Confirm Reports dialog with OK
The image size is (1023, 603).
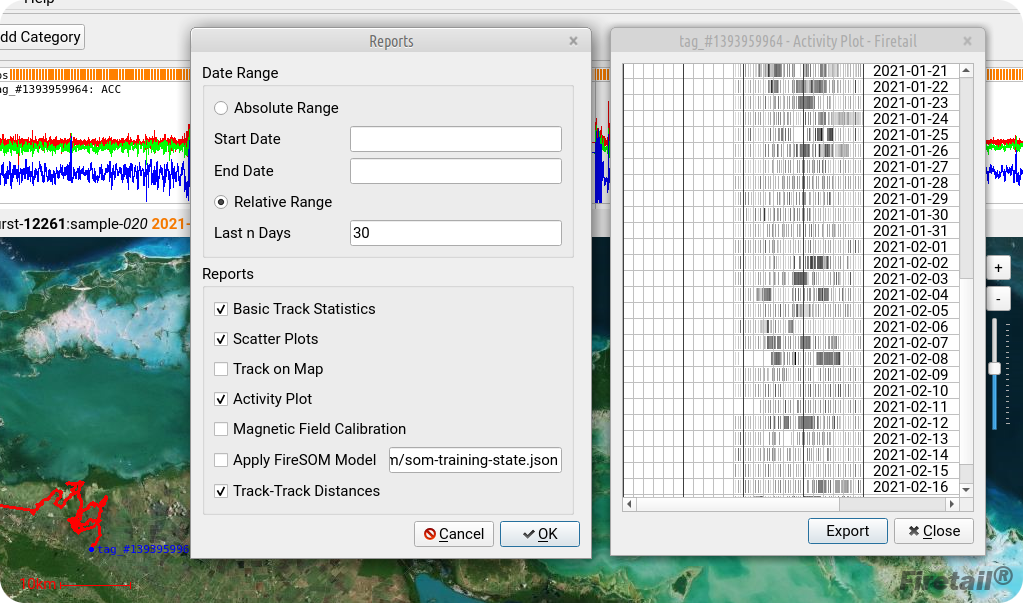pos(540,534)
